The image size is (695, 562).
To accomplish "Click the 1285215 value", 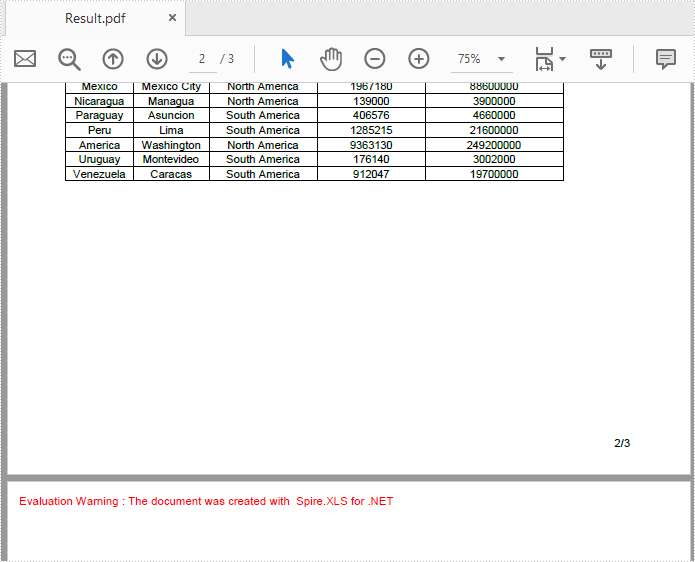I will tap(371, 130).
